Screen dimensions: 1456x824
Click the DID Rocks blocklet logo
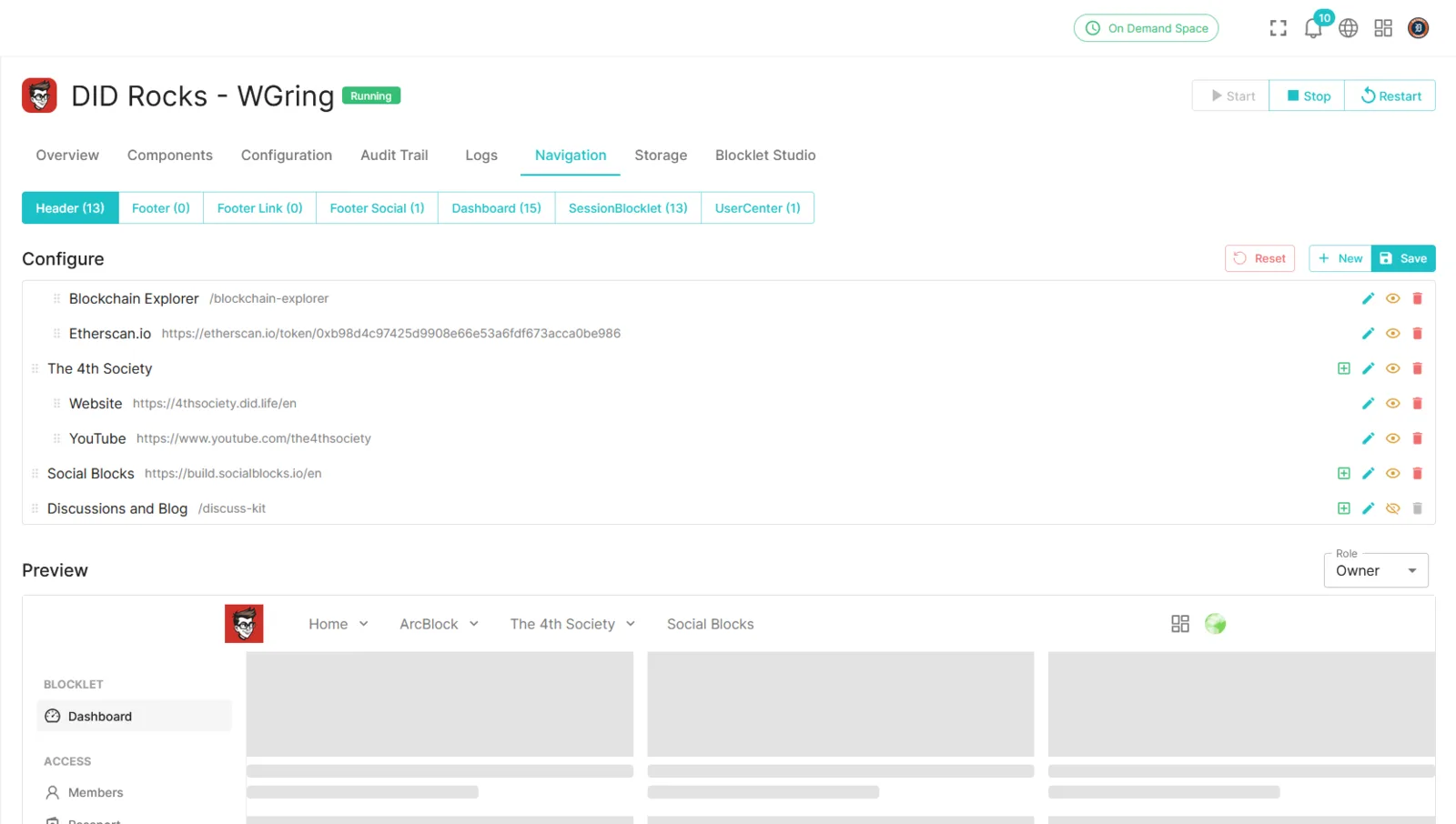[x=39, y=95]
